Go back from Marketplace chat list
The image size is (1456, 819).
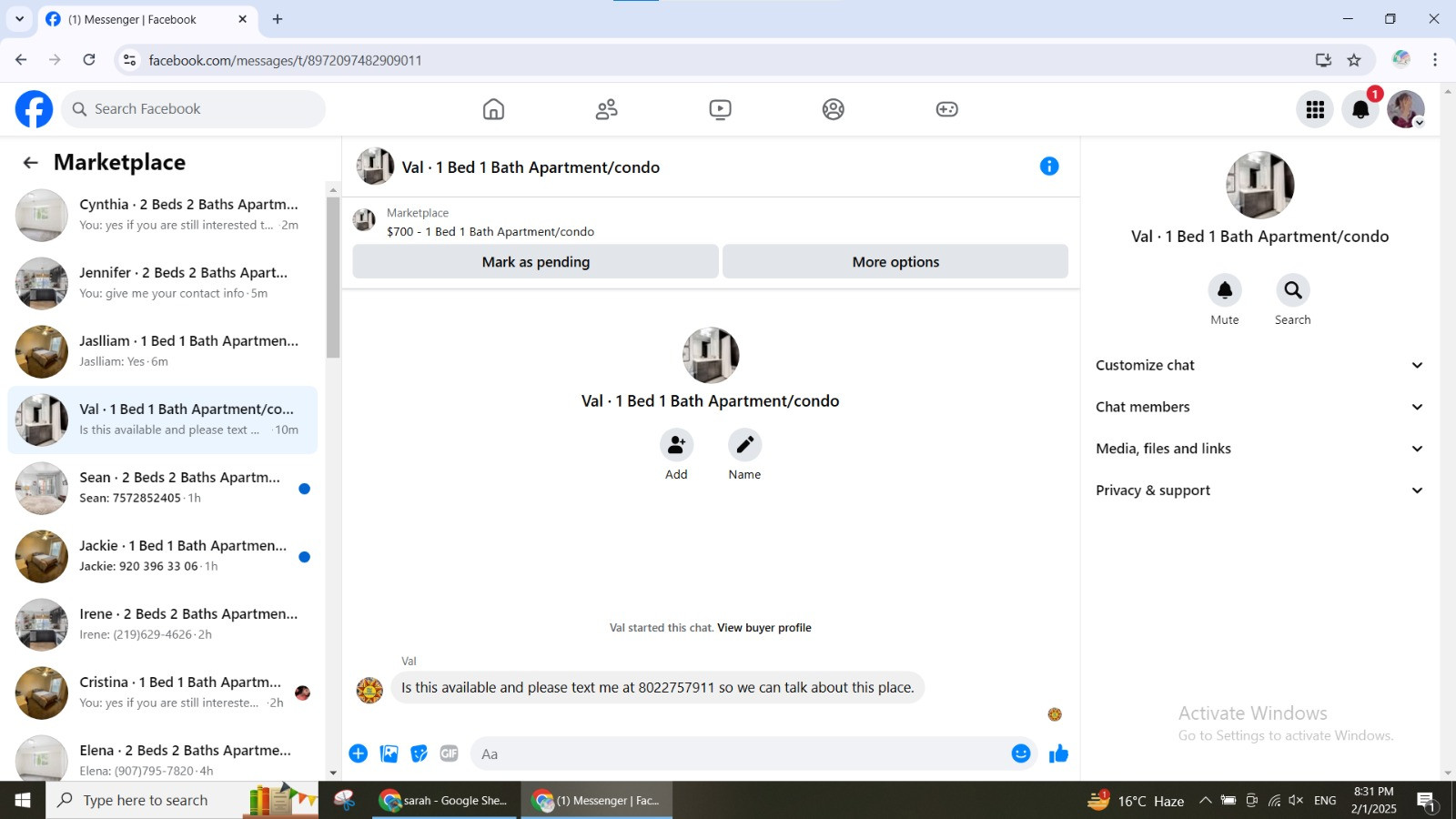tap(30, 163)
